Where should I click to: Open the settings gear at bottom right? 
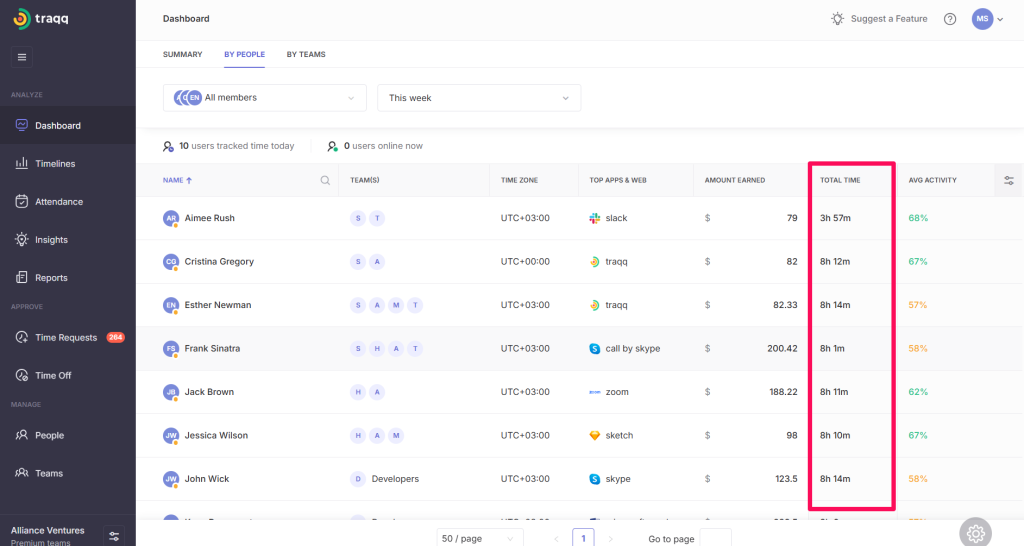pos(976,532)
